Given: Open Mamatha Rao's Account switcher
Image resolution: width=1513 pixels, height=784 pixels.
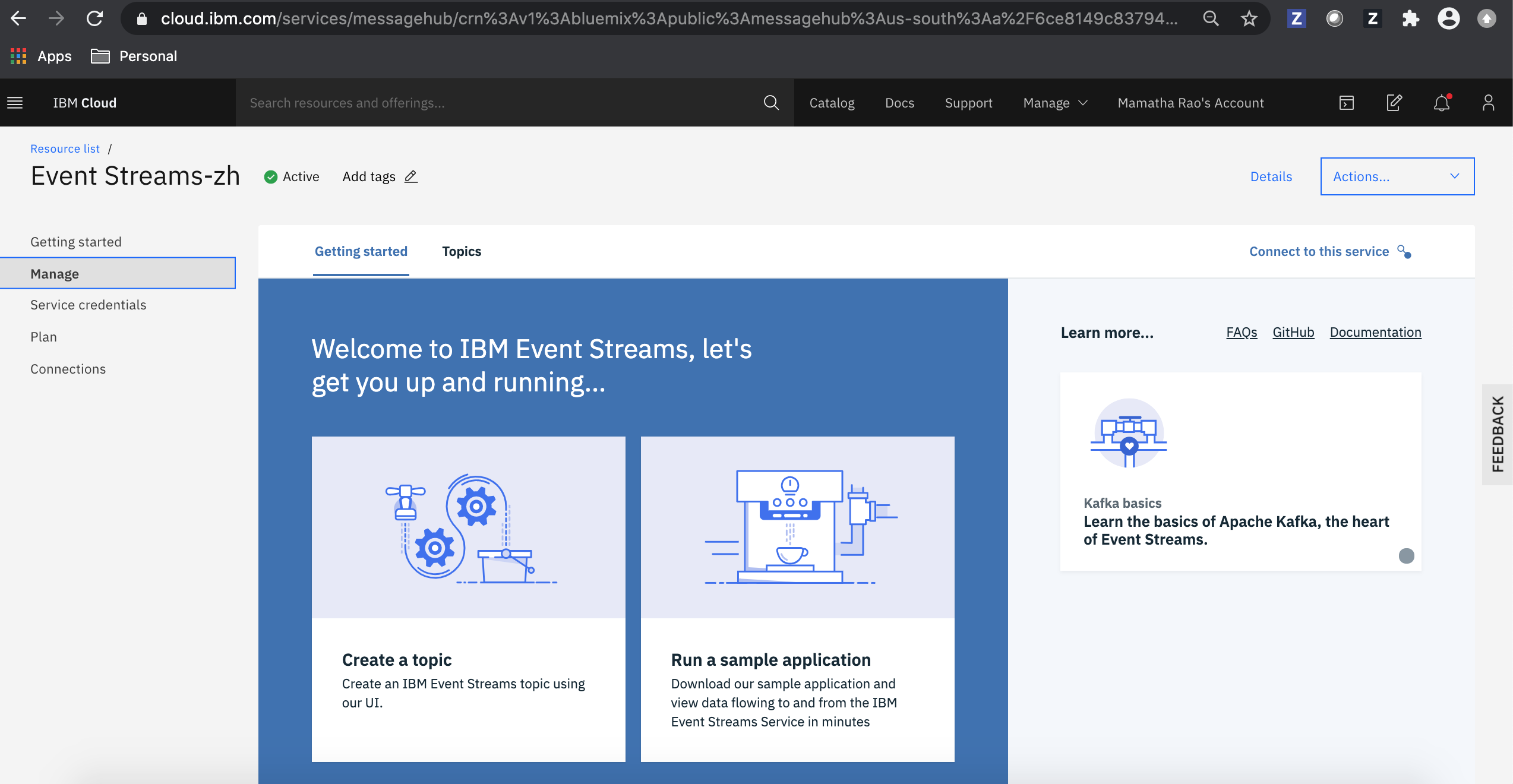Looking at the screenshot, I should point(1190,103).
